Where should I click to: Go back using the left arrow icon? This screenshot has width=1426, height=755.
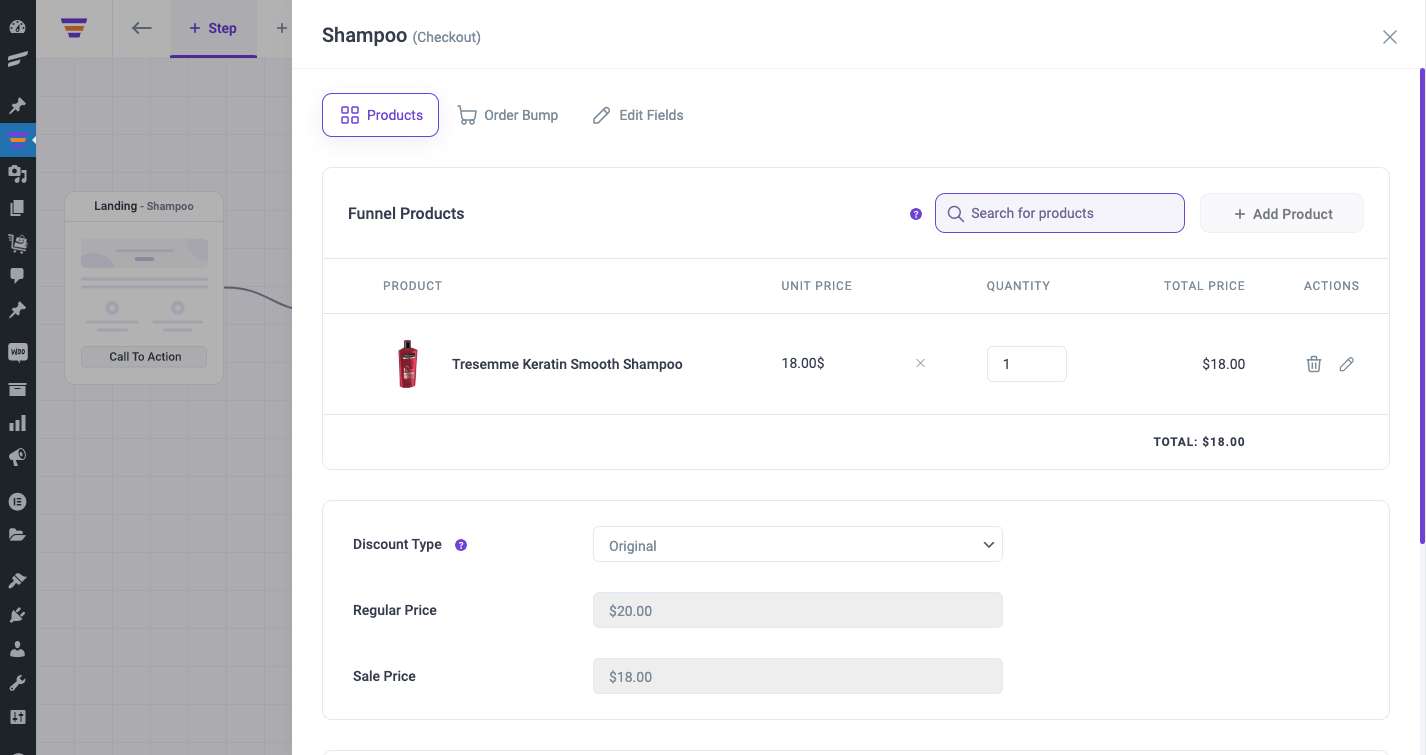142,28
